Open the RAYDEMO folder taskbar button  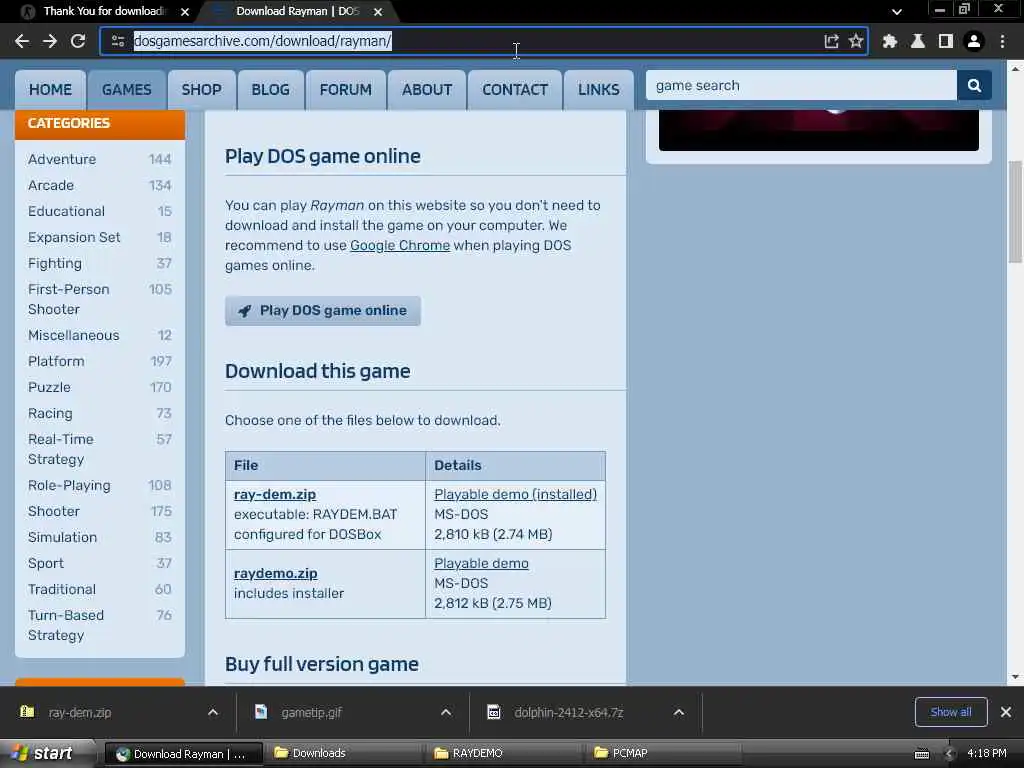click(x=504, y=754)
